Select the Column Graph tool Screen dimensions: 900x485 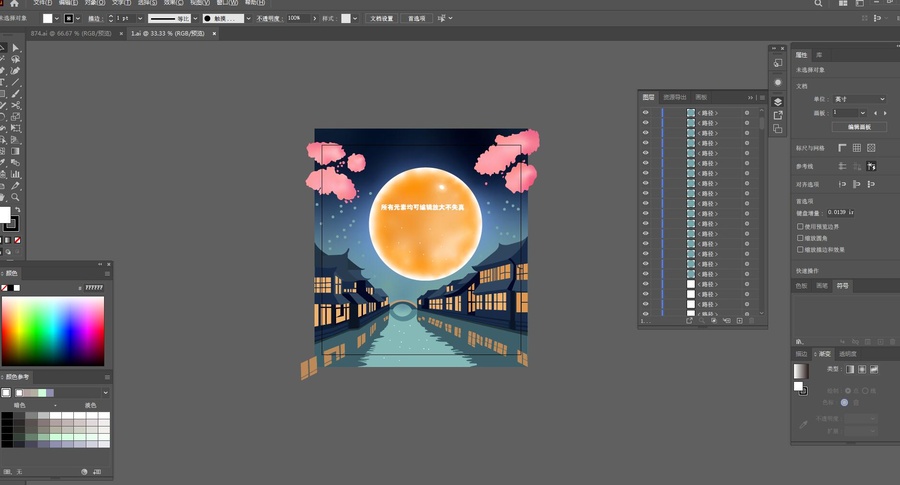pyautogui.click(x=15, y=174)
